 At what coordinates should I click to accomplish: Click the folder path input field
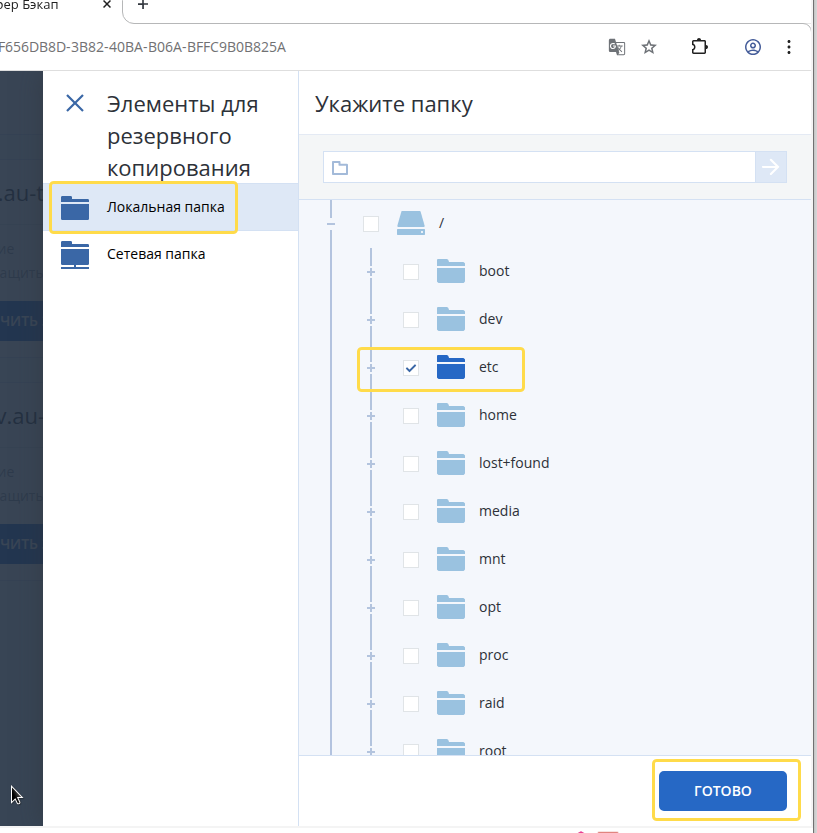pyautogui.click(x=539, y=167)
